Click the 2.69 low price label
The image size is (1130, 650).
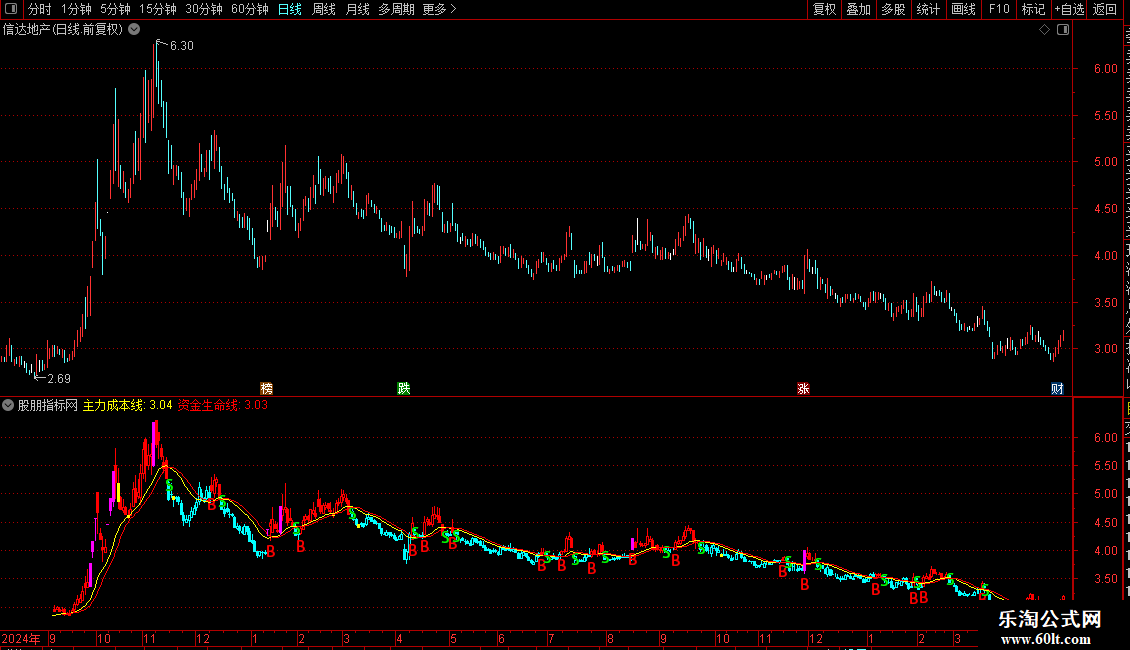click(59, 378)
